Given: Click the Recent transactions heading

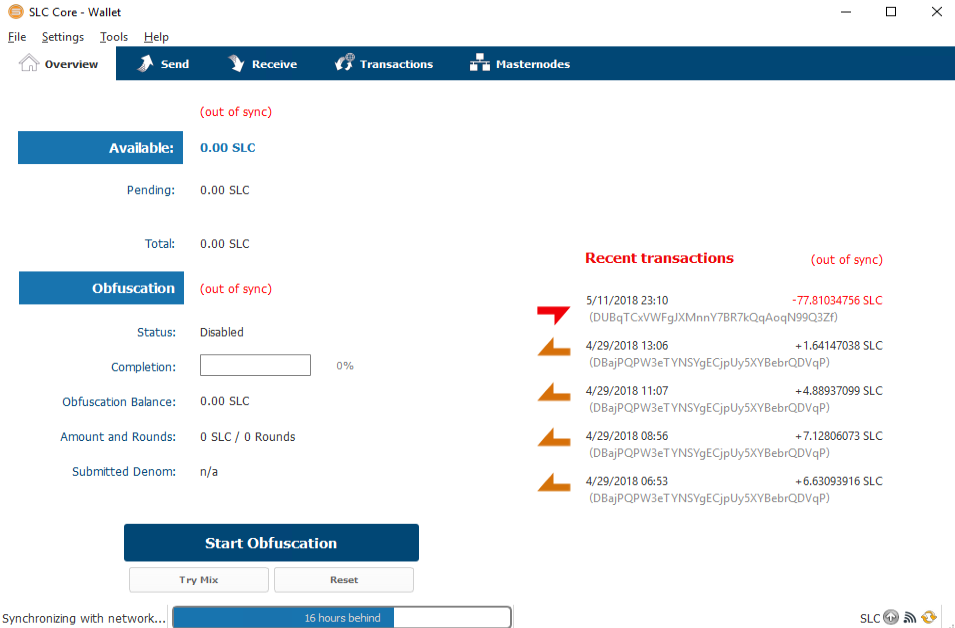Looking at the screenshot, I should [659, 258].
